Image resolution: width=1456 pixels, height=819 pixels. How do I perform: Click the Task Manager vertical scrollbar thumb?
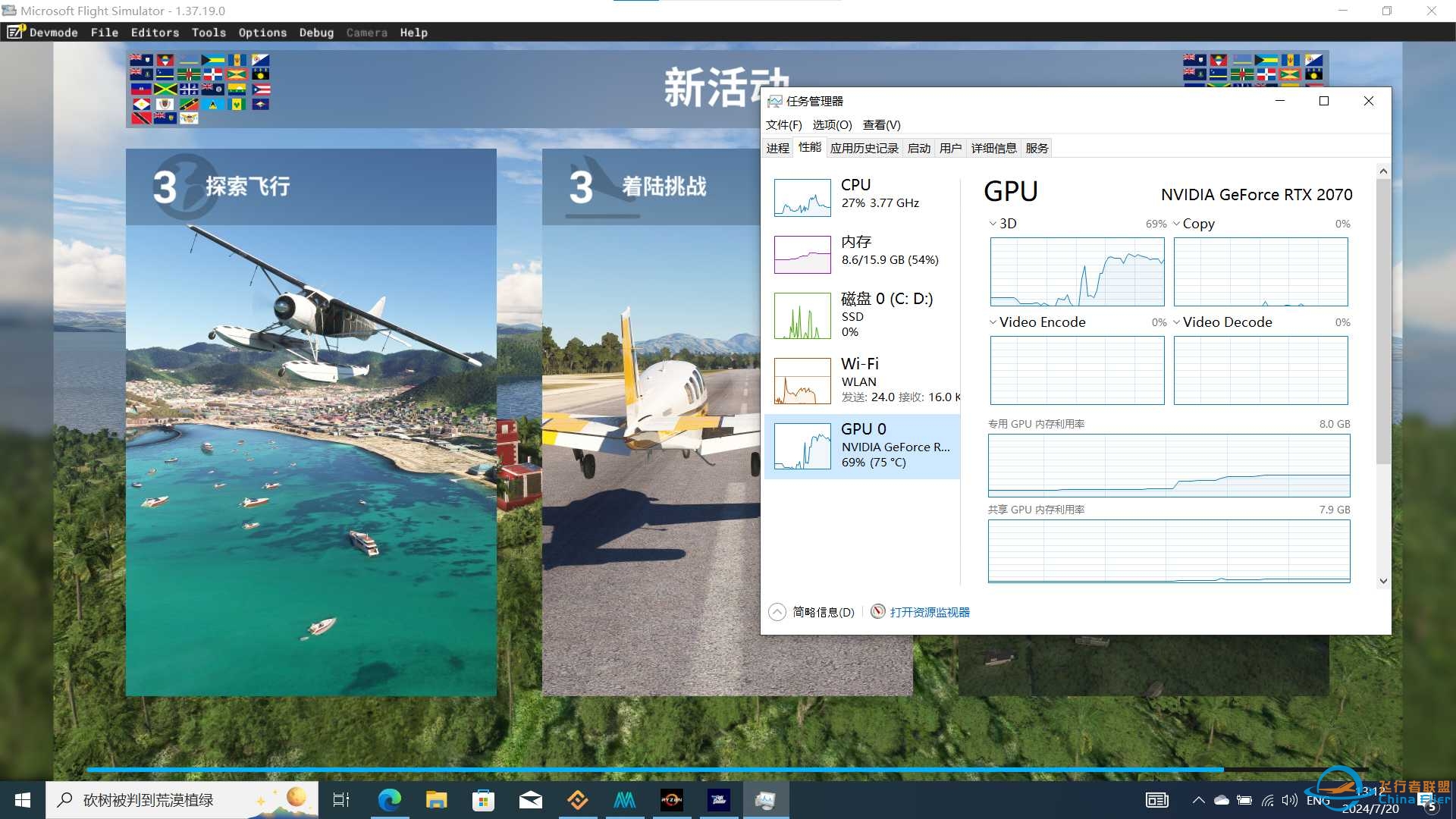tap(1383, 322)
